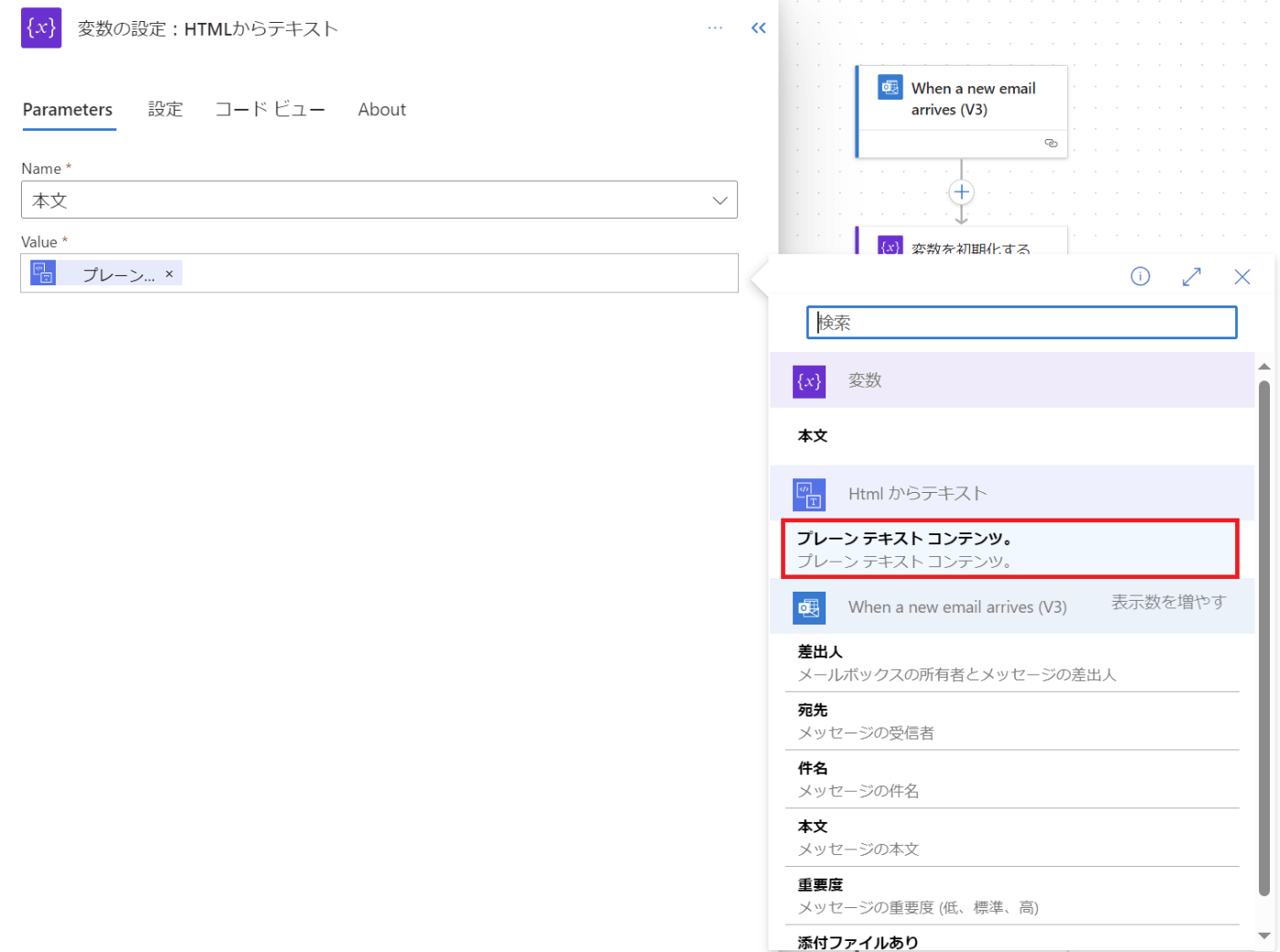The height and width of the screenshot is (952, 1280).
Task: Switch to the コード ビュー tab
Action: click(x=270, y=109)
